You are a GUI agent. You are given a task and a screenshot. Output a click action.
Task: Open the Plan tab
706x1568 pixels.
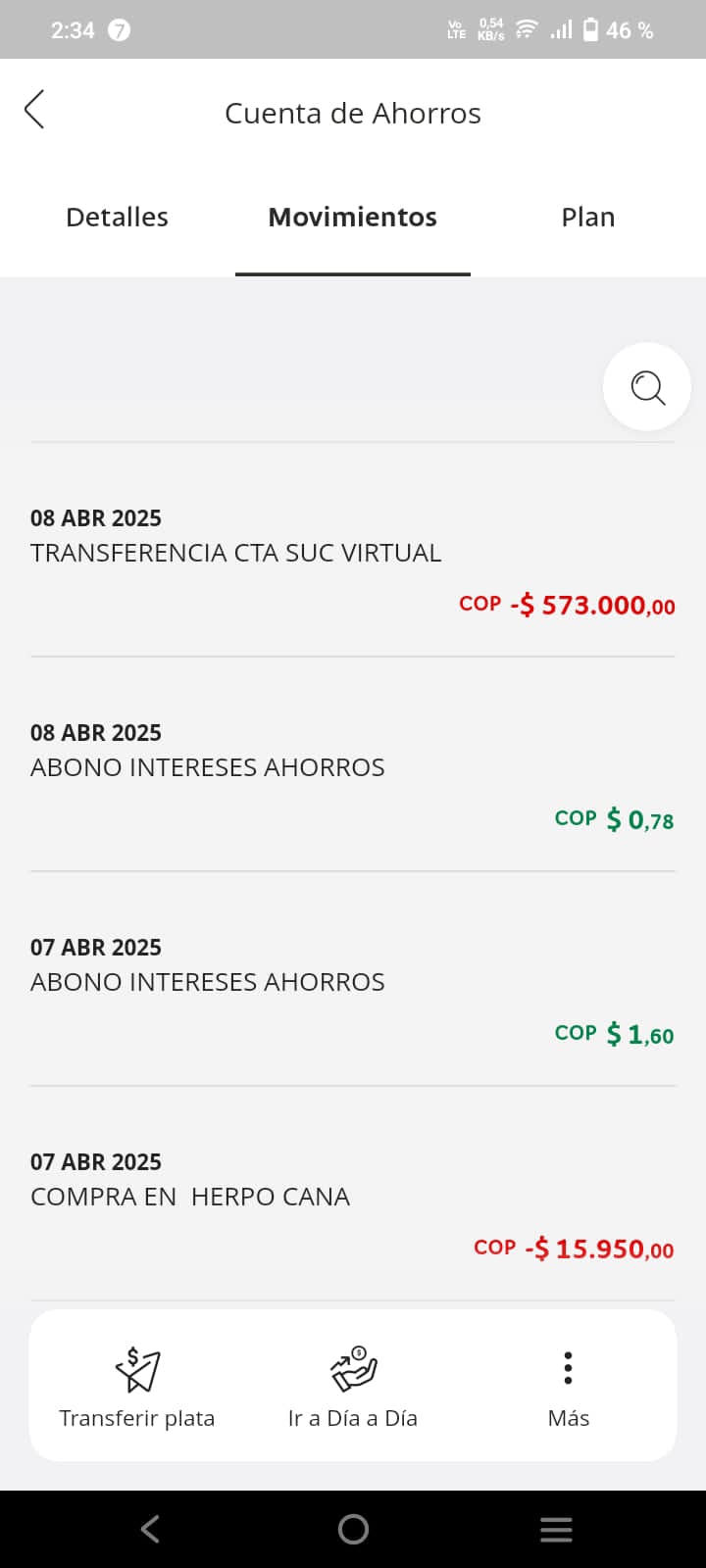tap(587, 217)
